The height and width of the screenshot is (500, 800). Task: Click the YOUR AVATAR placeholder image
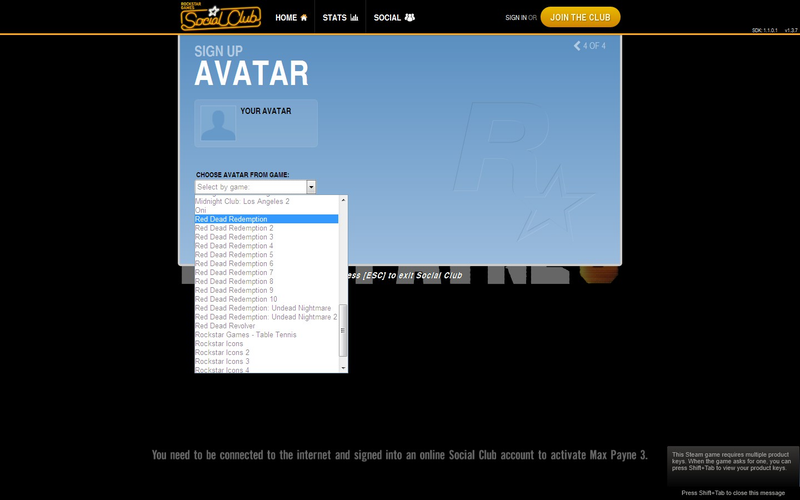[218, 123]
